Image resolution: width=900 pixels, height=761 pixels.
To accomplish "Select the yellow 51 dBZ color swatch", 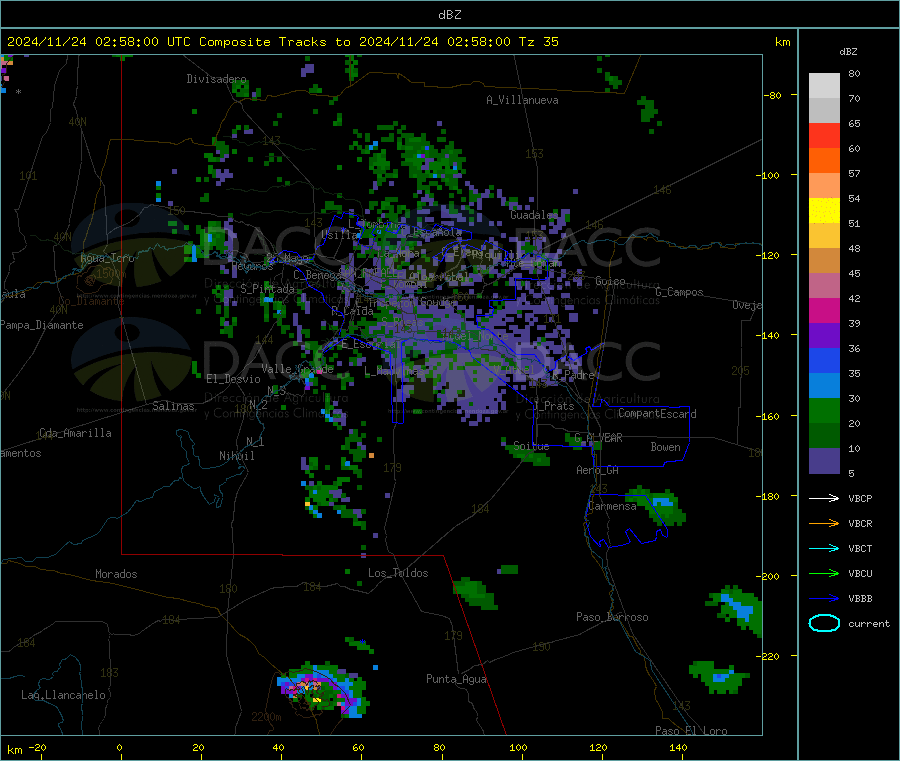I will pyautogui.click(x=824, y=211).
